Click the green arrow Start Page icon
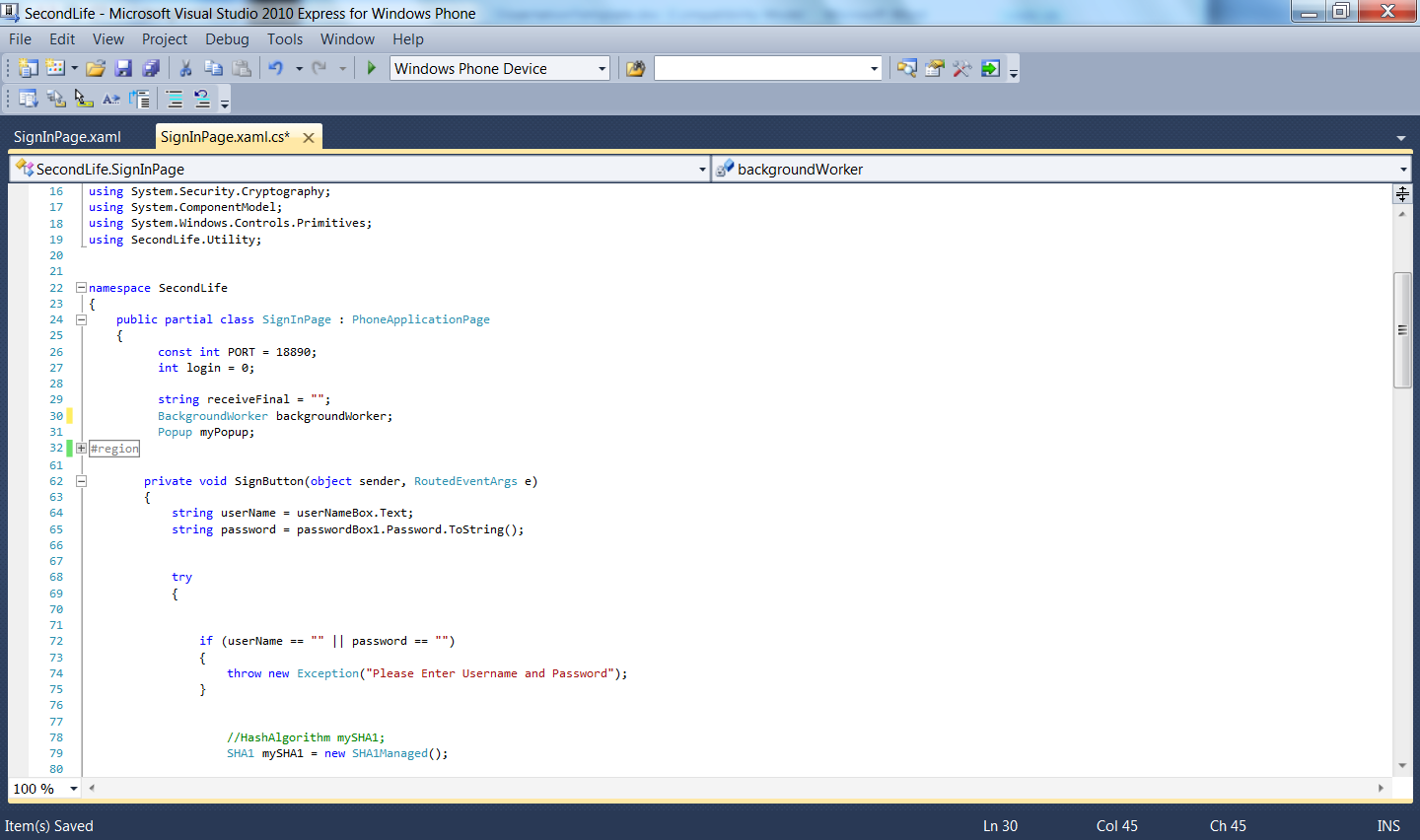The image size is (1420, 840). click(990, 68)
